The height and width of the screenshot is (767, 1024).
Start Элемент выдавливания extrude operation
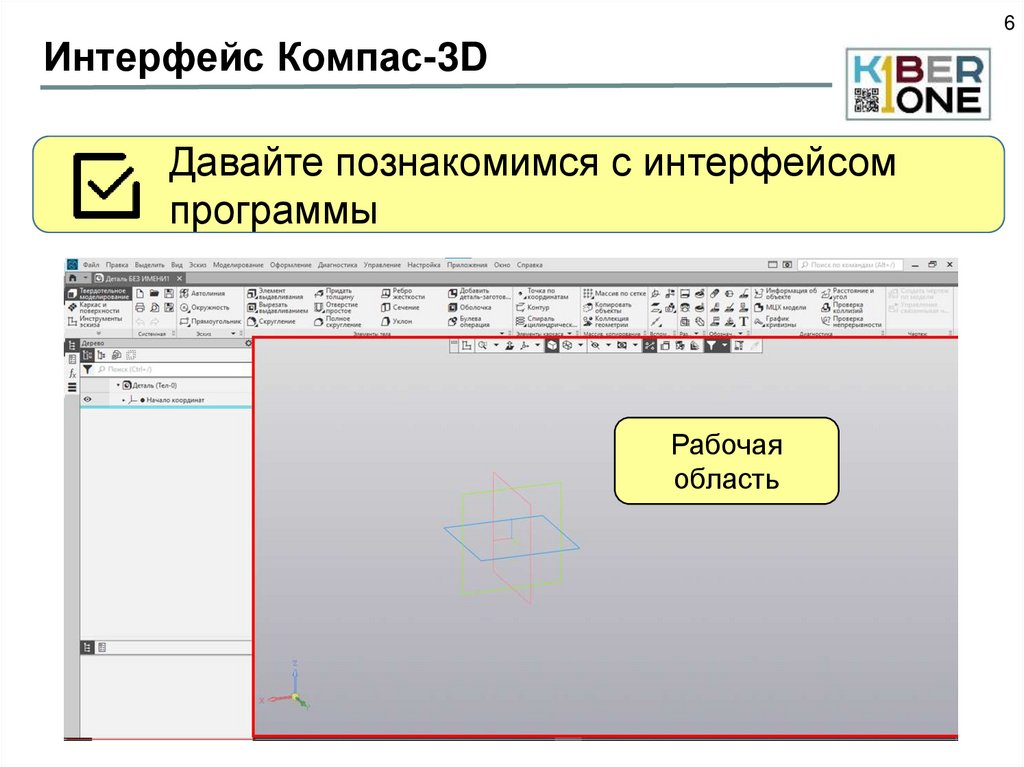(x=275, y=294)
